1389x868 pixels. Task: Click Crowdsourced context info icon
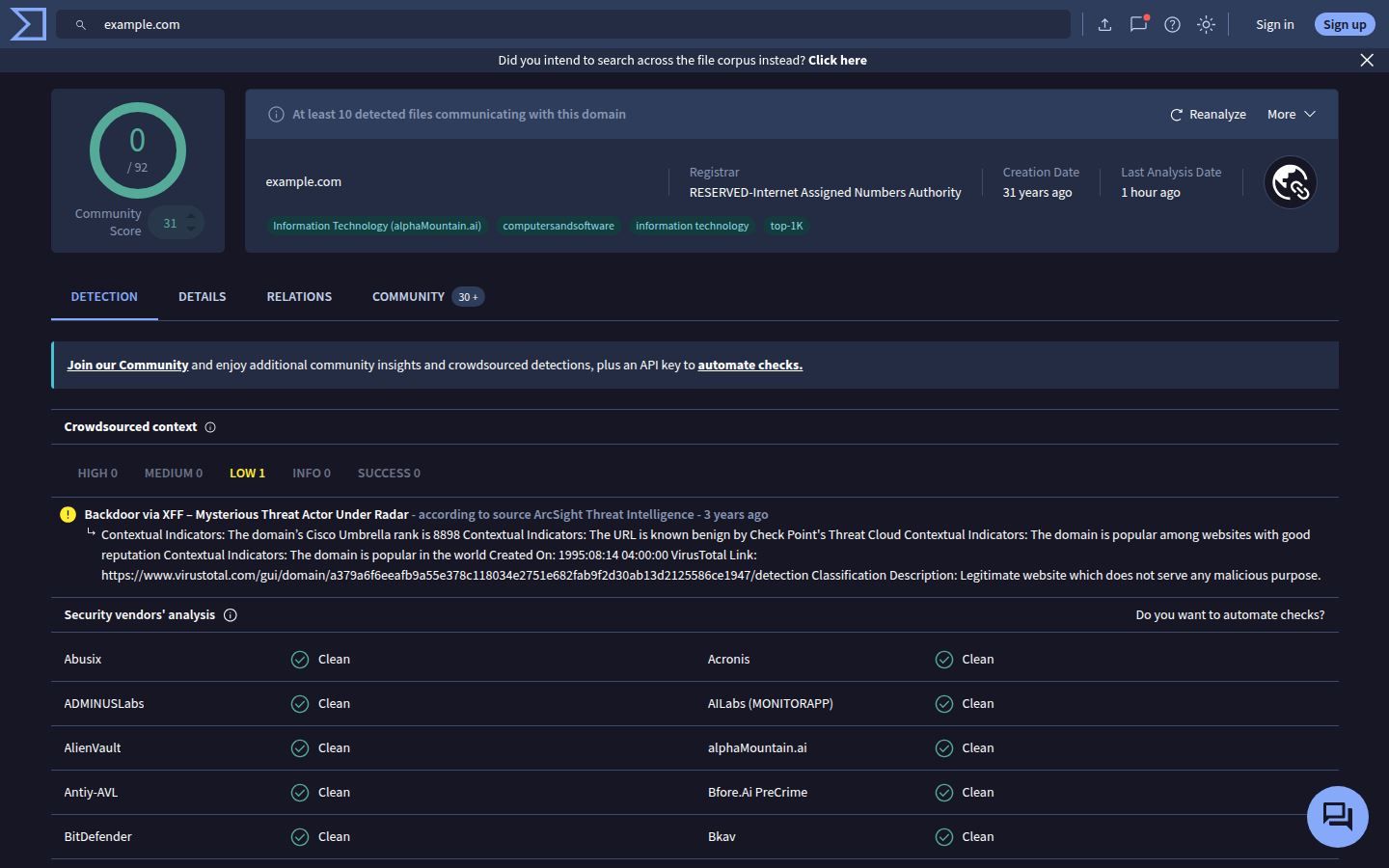pyautogui.click(x=210, y=427)
